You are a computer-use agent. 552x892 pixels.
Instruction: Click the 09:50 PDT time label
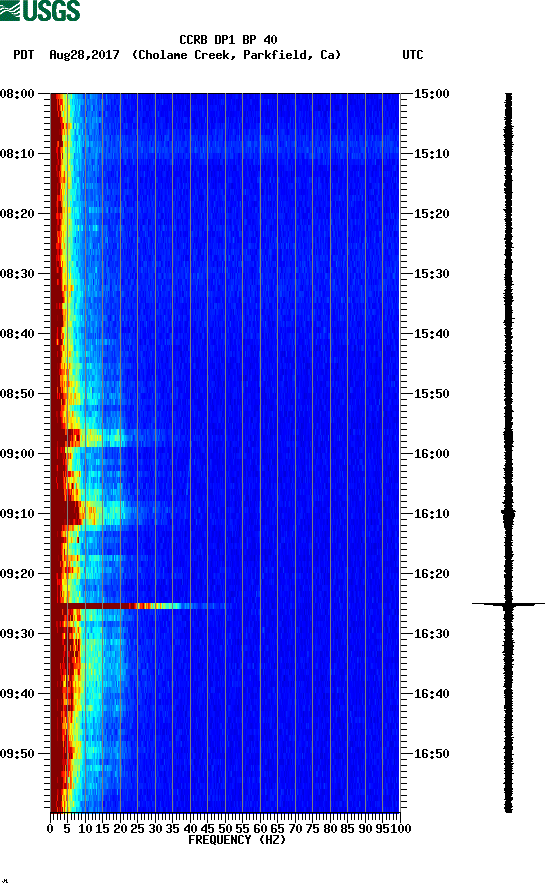pos(18,754)
